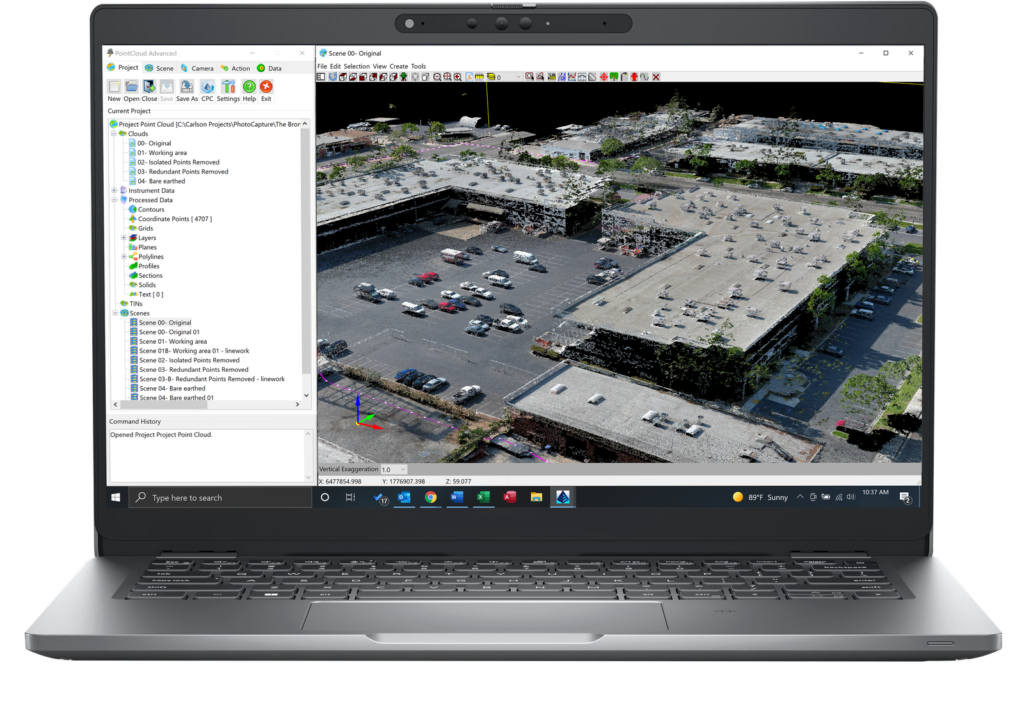Click the zoom out magnifier in scene toolbar
The height and width of the screenshot is (713, 1024).
click(437, 77)
